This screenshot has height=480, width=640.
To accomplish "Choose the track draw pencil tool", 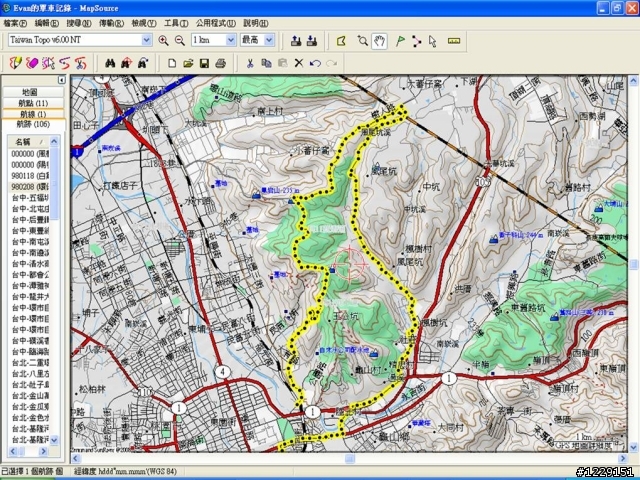I will coord(15,63).
